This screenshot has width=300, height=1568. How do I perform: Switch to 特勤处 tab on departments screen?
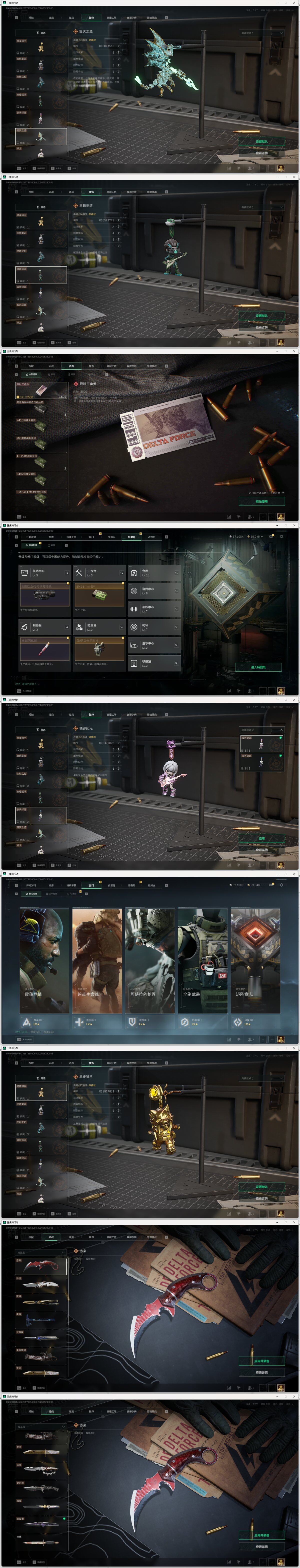pos(131,885)
